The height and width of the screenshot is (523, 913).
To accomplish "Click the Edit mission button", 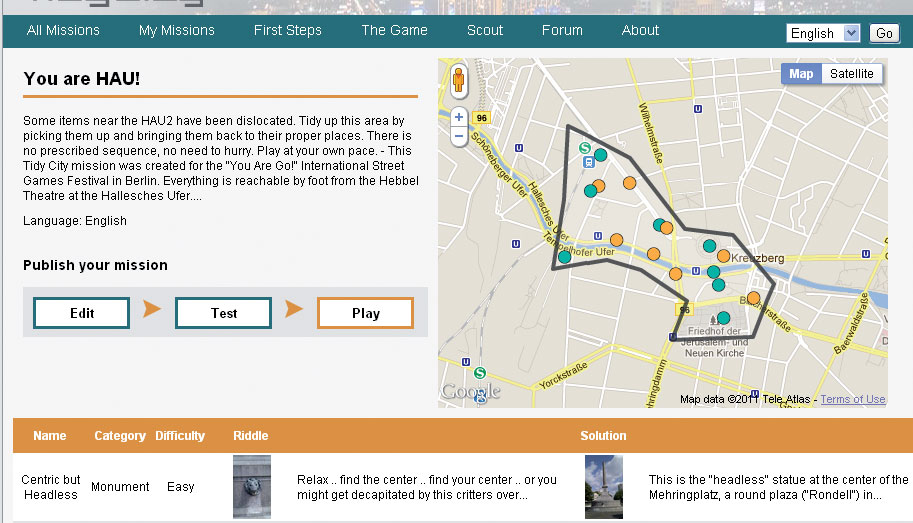I will point(81,313).
